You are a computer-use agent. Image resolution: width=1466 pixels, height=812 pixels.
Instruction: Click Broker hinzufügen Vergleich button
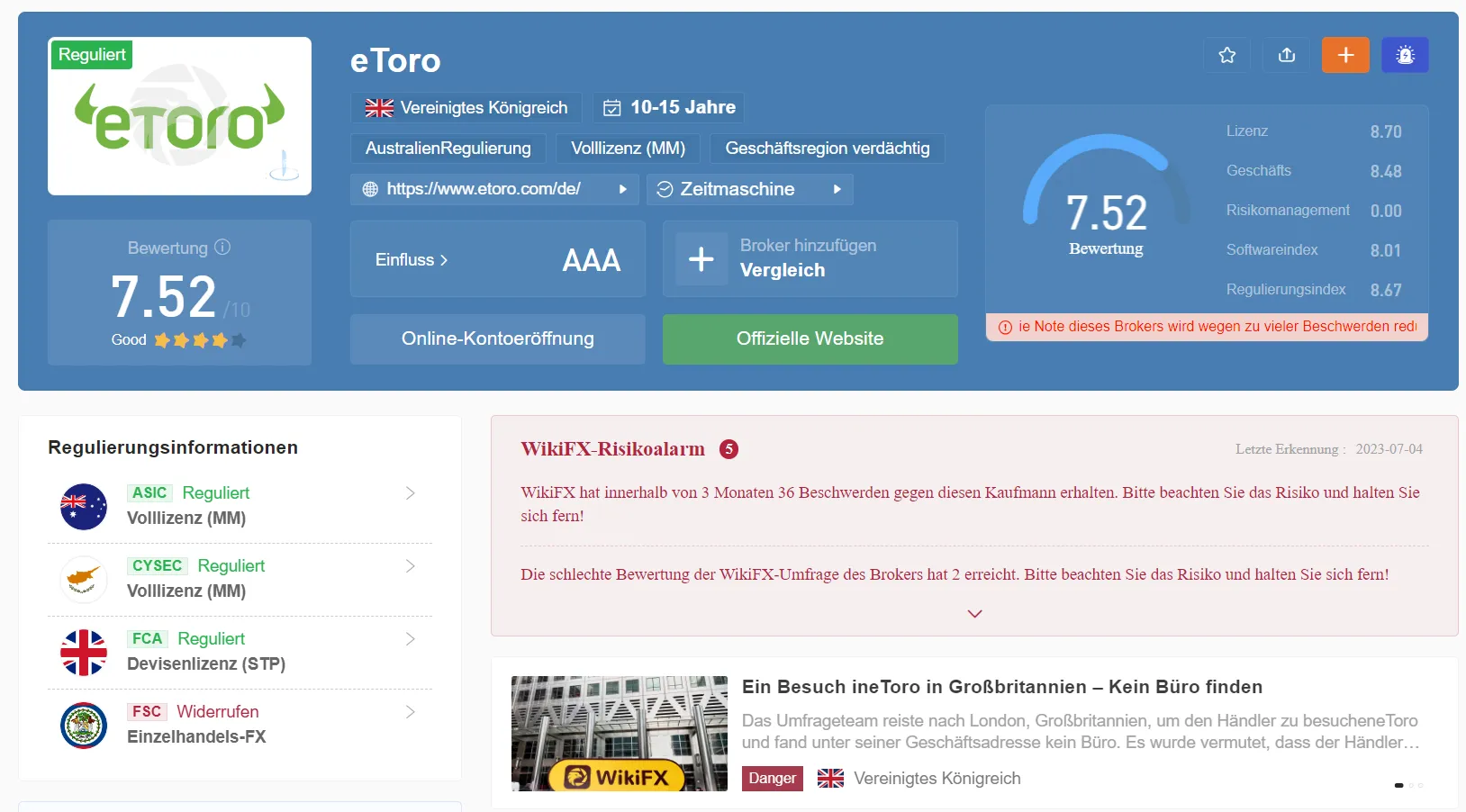coord(810,259)
